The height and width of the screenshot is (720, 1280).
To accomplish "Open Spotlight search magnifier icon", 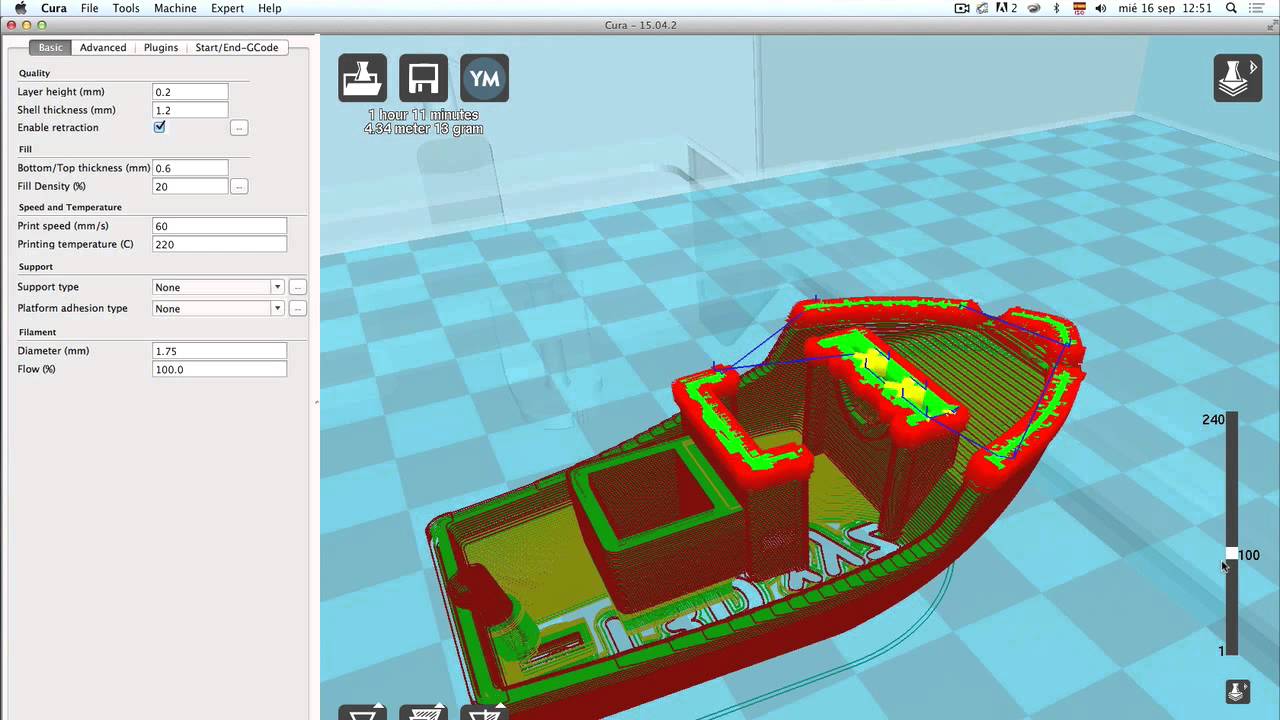I will pos(1231,8).
